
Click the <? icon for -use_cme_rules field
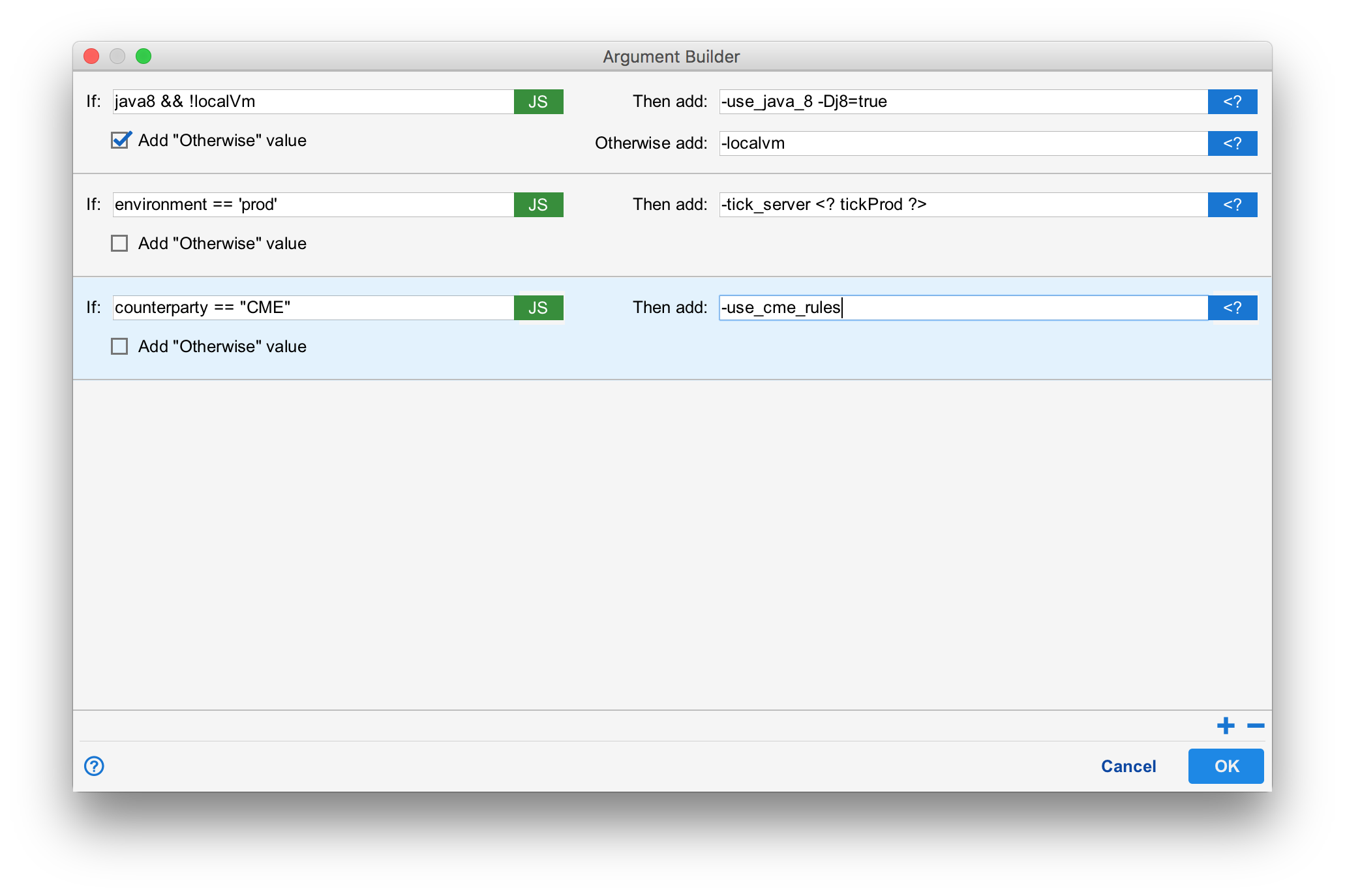1232,308
